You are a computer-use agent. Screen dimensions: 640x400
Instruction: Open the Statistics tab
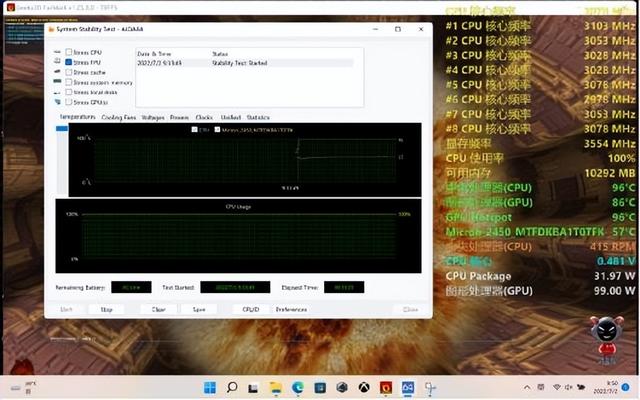pos(258,118)
